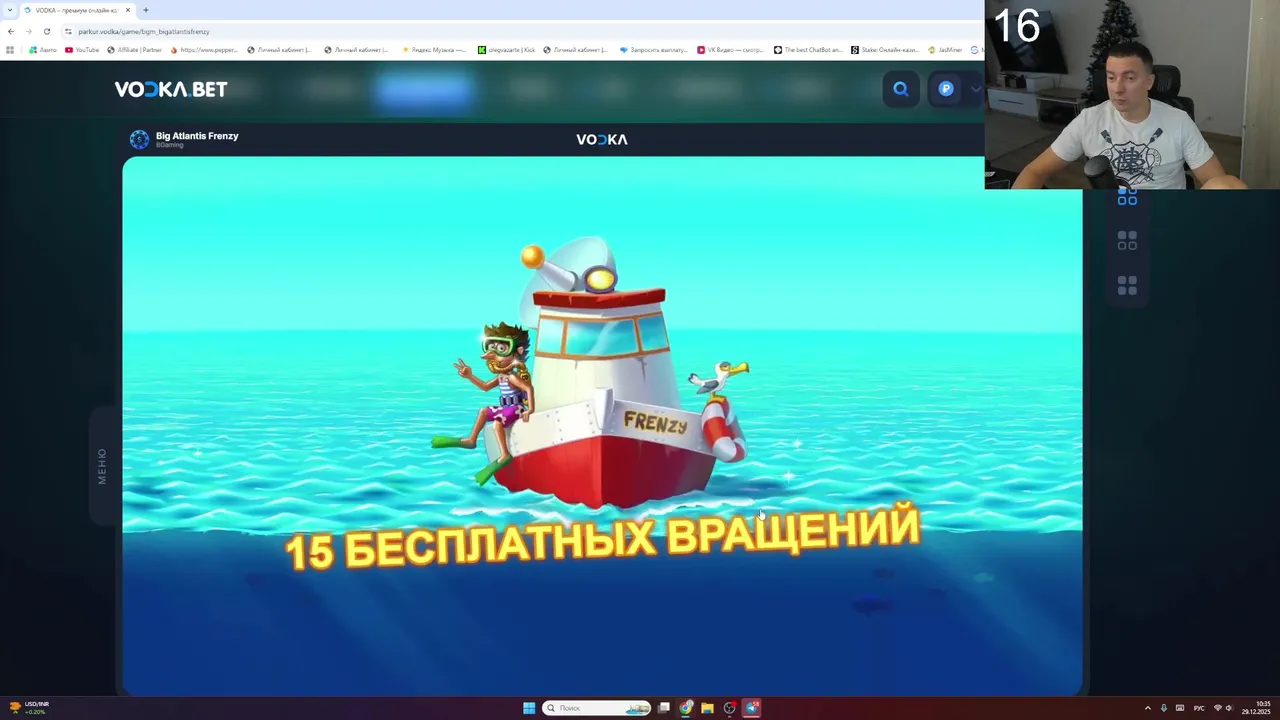Open File Explorer from the taskbar
This screenshot has width=1280, height=720.
pyautogui.click(x=707, y=708)
